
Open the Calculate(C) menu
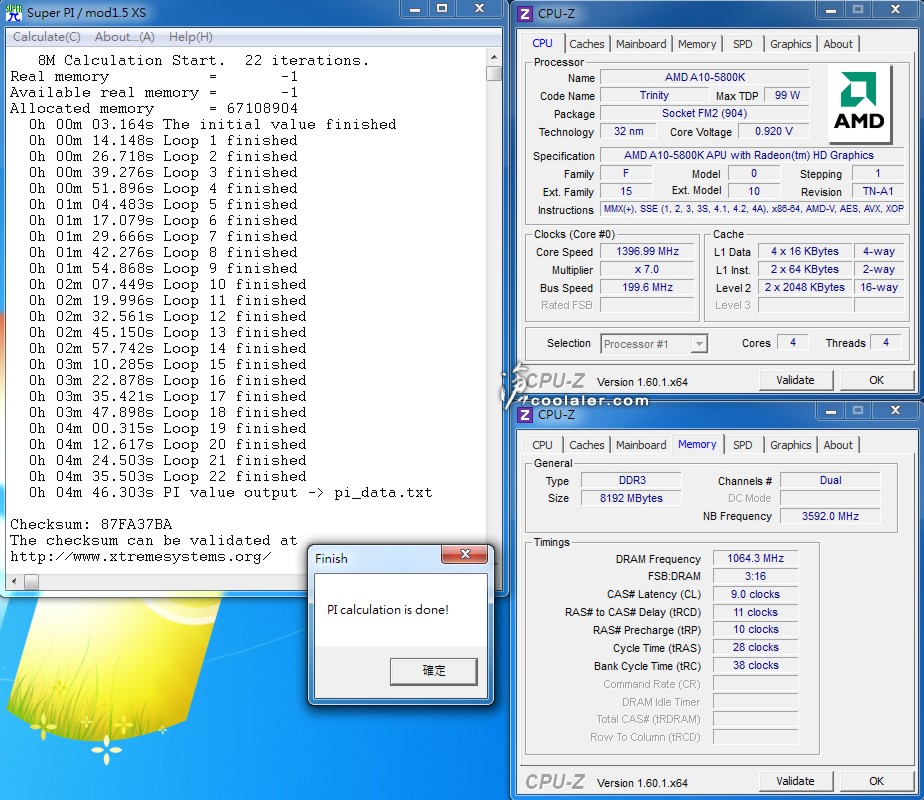47,37
